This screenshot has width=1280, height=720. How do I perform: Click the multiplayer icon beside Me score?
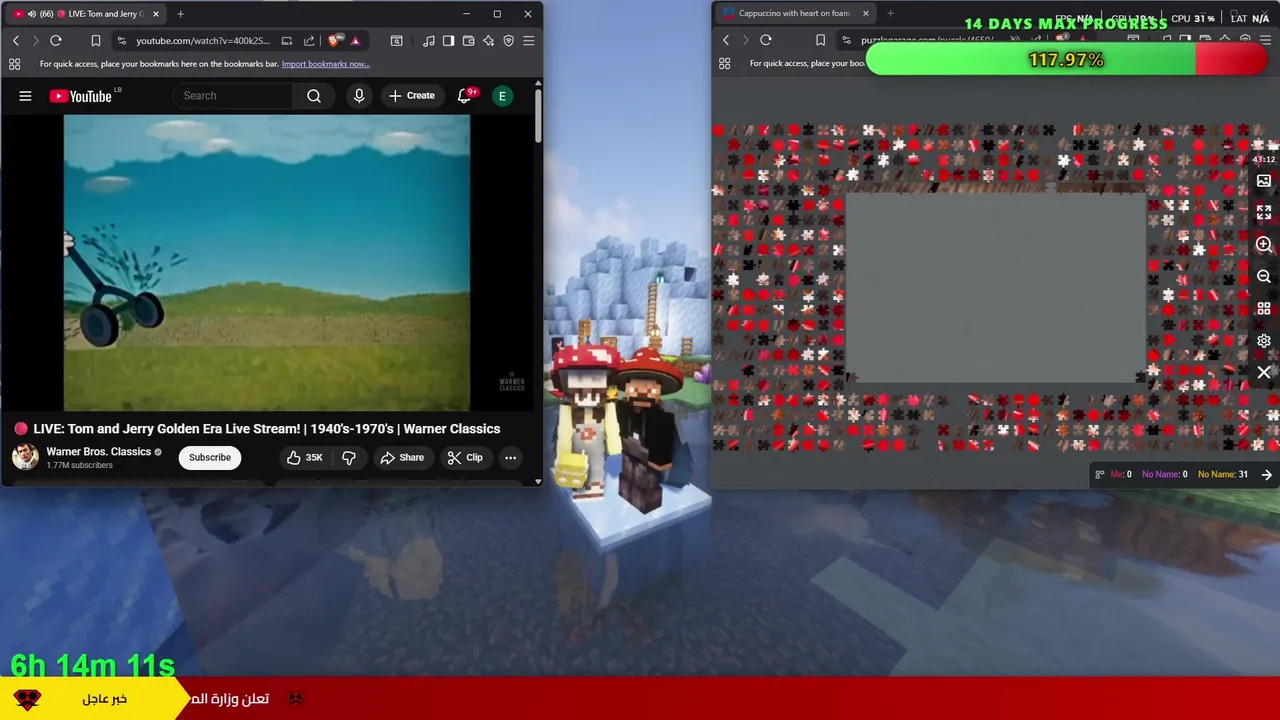[x=1100, y=475]
